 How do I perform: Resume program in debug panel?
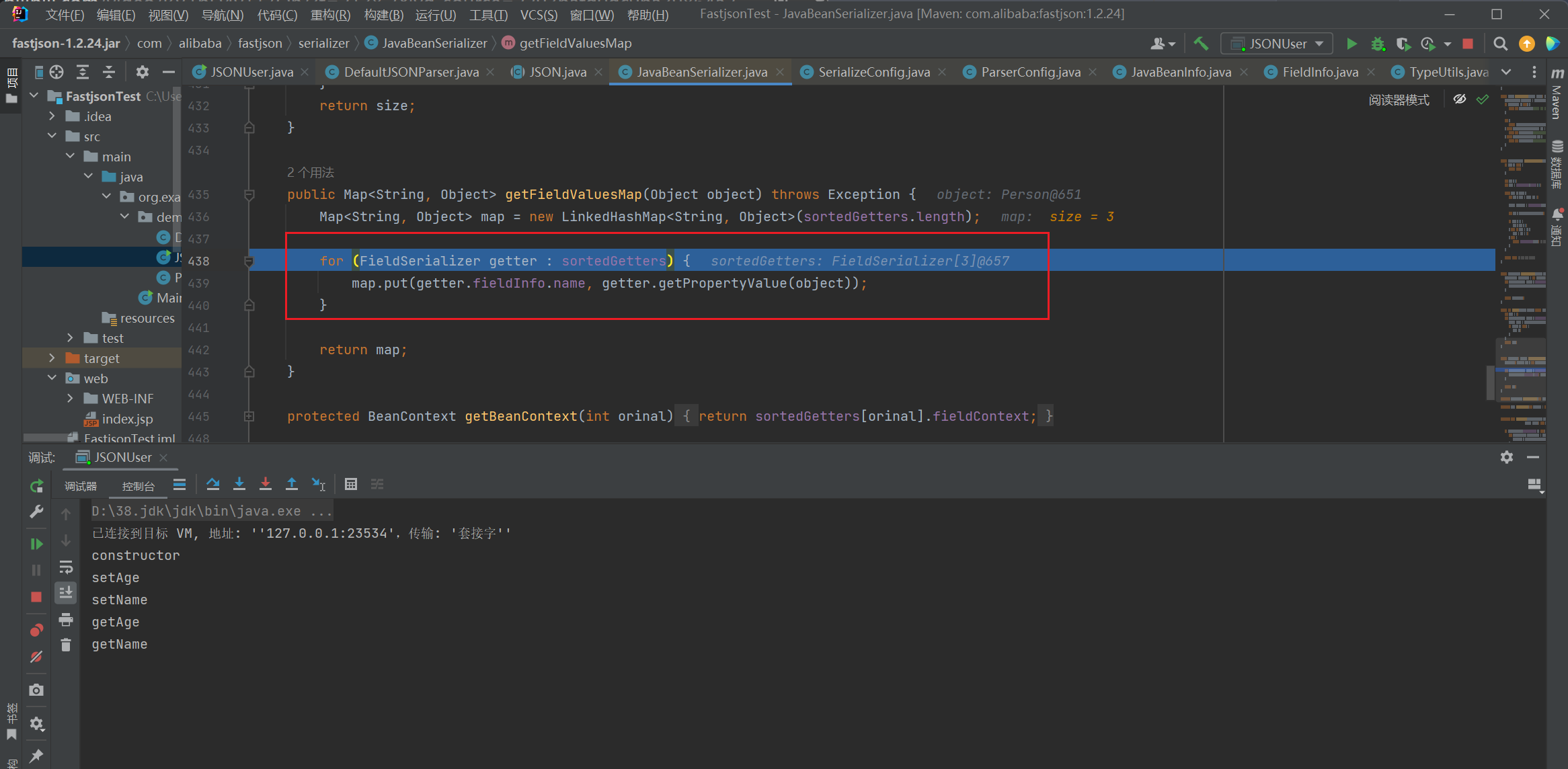36,544
